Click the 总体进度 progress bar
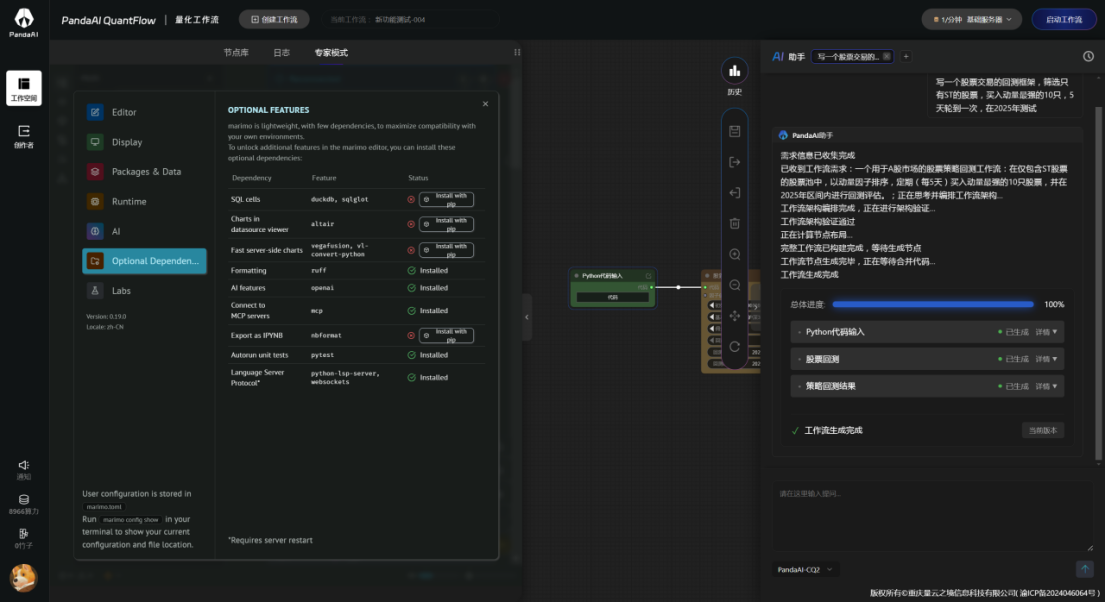 [932, 304]
